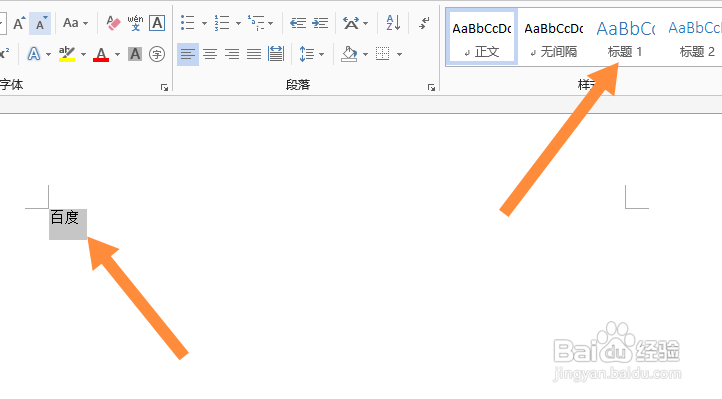Open the Line Spacing dropdown arrow
Image resolution: width=722 pixels, height=399 pixels.
pyautogui.click(x=321, y=54)
